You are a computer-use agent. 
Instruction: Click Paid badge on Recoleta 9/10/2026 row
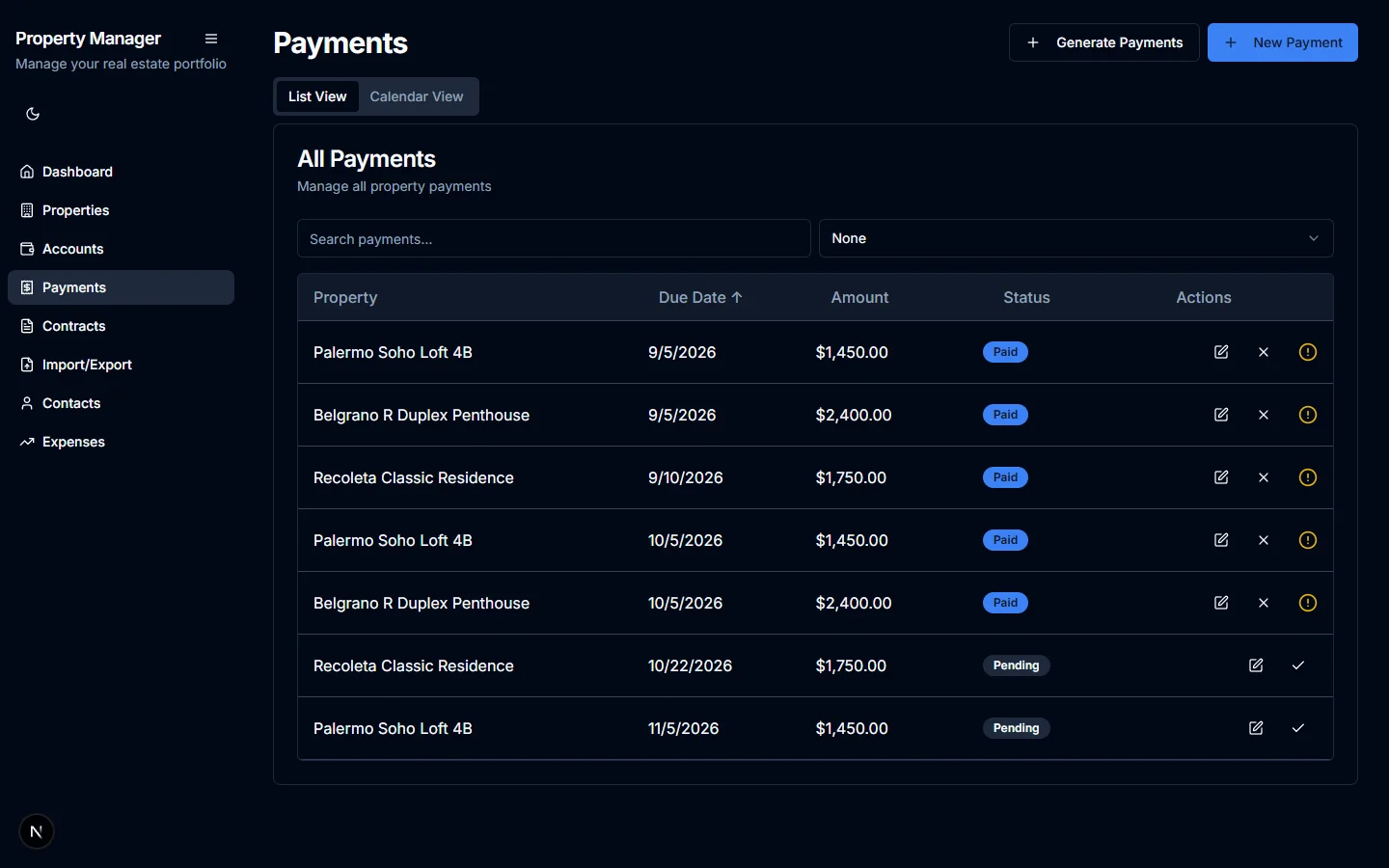(x=1005, y=477)
